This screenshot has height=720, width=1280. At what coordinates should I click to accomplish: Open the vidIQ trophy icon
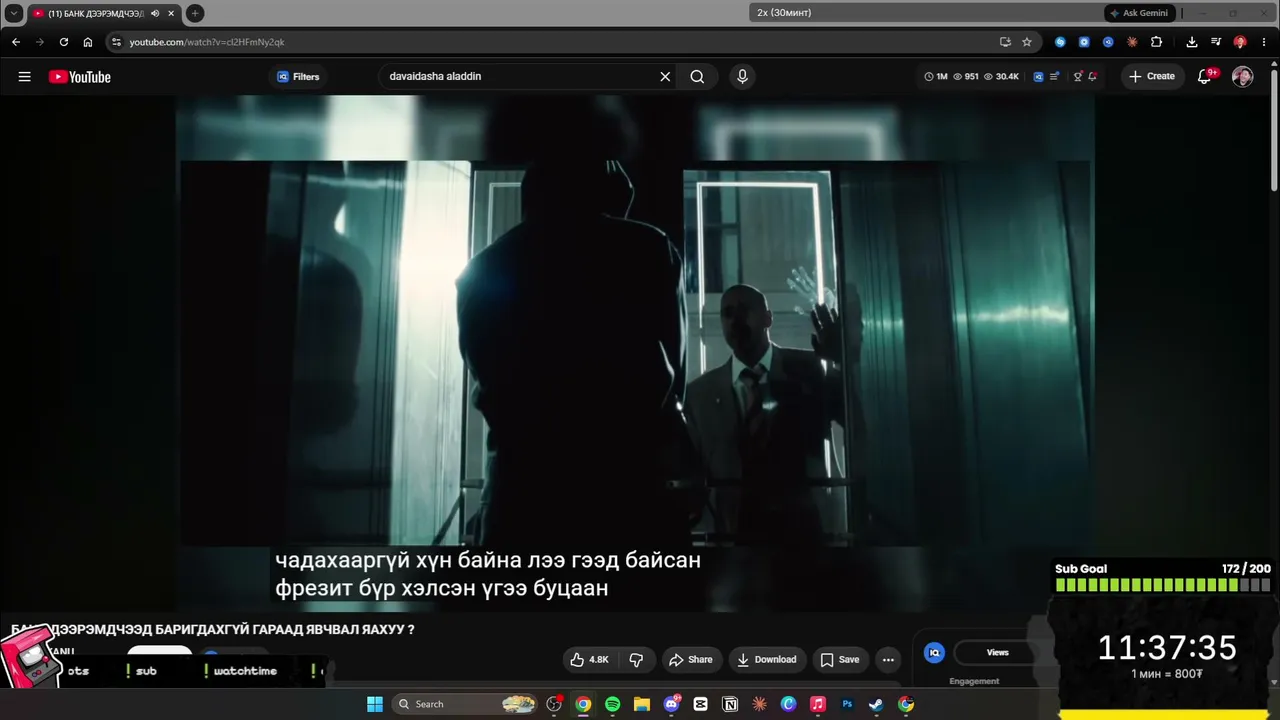pyautogui.click(x=1078, y=77)
